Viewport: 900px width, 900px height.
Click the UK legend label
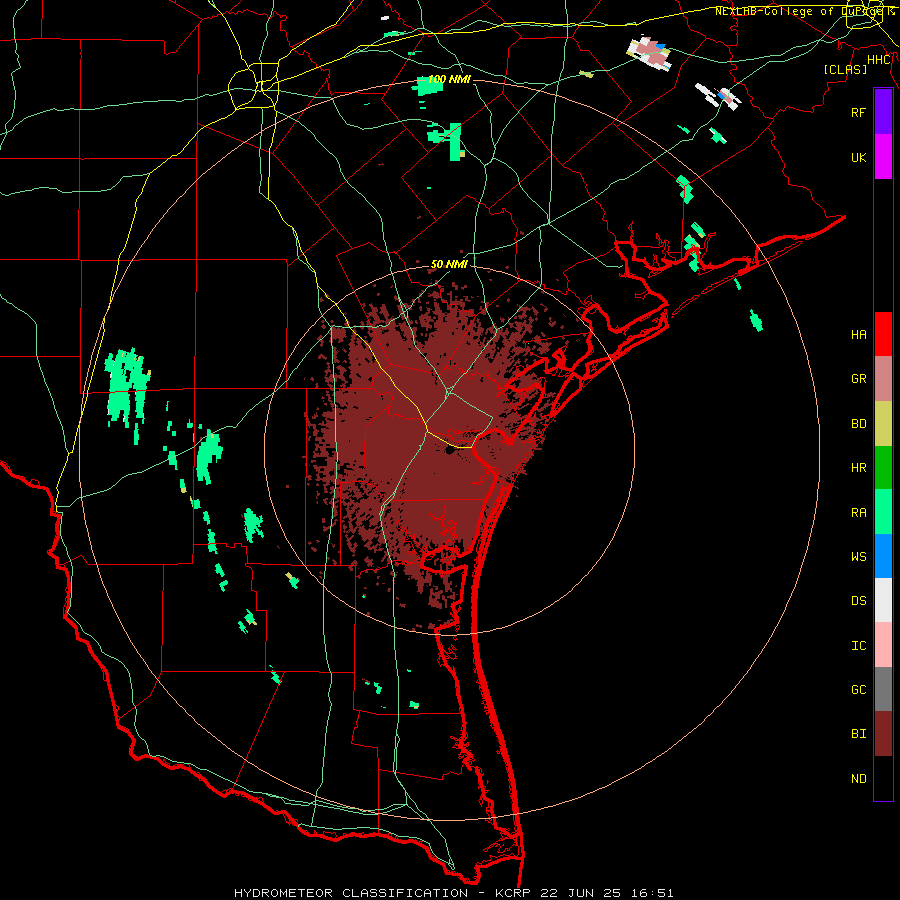point(858,157)
